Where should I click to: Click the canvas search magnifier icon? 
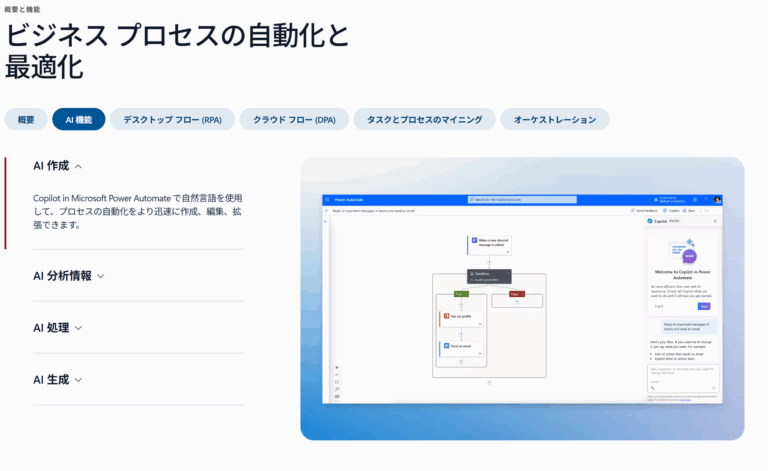337,389
